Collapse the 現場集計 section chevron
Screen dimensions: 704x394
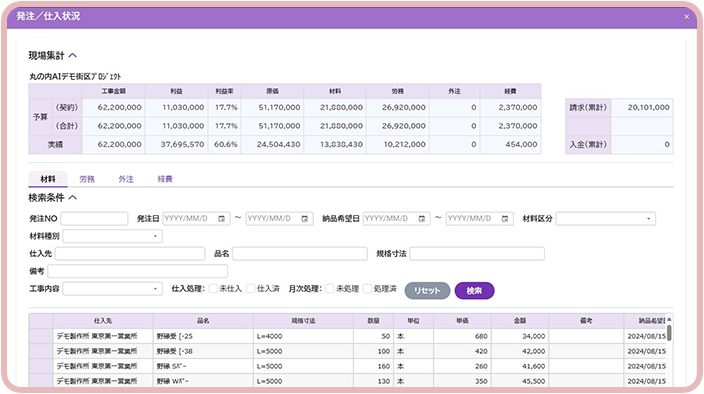click(73, 56)
